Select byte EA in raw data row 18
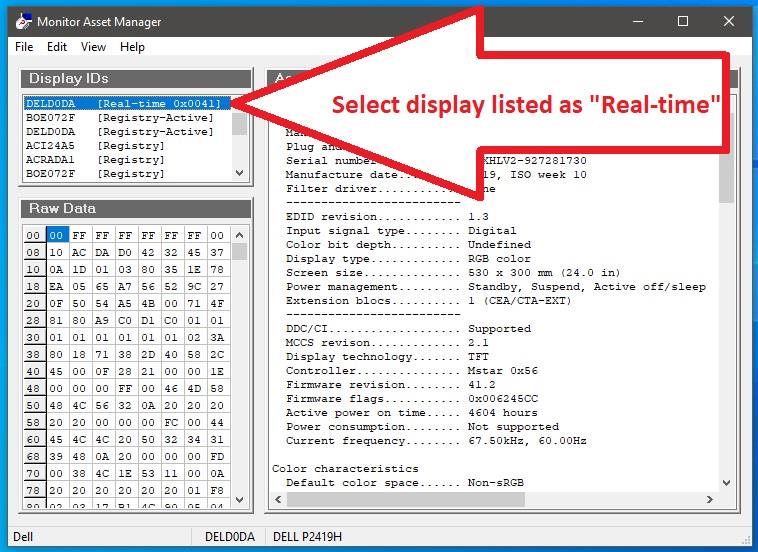The image size is (758, 552). 56,286
